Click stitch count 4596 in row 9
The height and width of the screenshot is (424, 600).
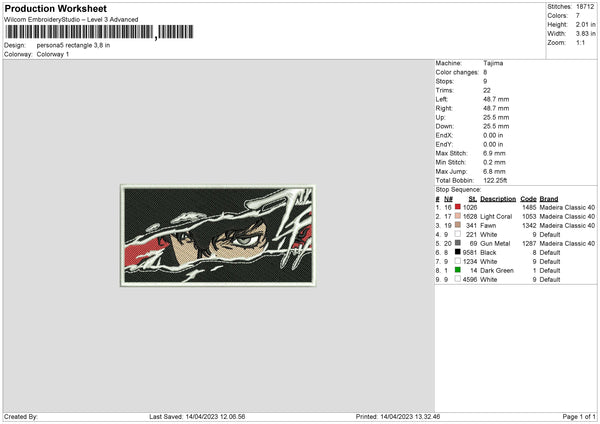tap(470, 279)
